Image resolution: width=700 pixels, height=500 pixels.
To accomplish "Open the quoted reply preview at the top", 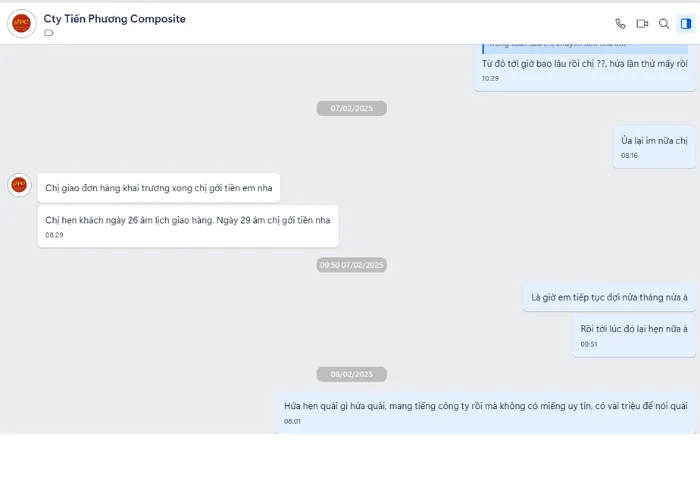I will point(585,46).
